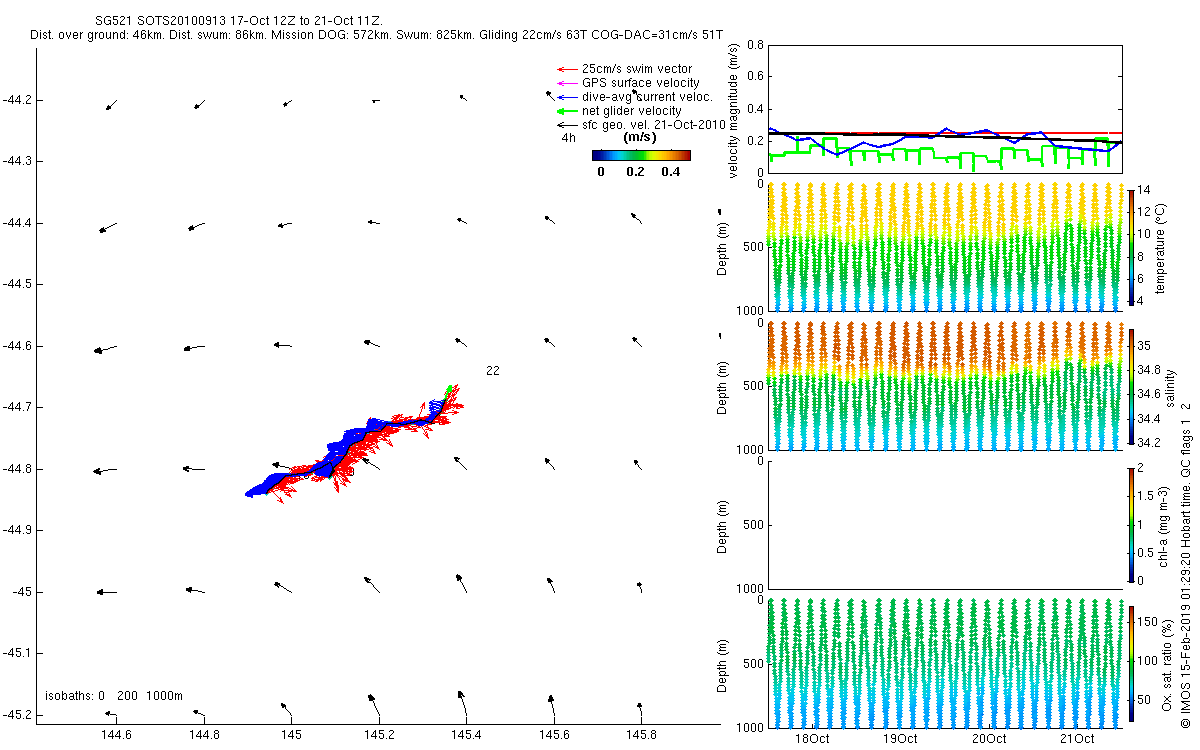Click the velocity (m/s) colorbar
Viewport: 1200px width, 750px height.
click(641, 155)
